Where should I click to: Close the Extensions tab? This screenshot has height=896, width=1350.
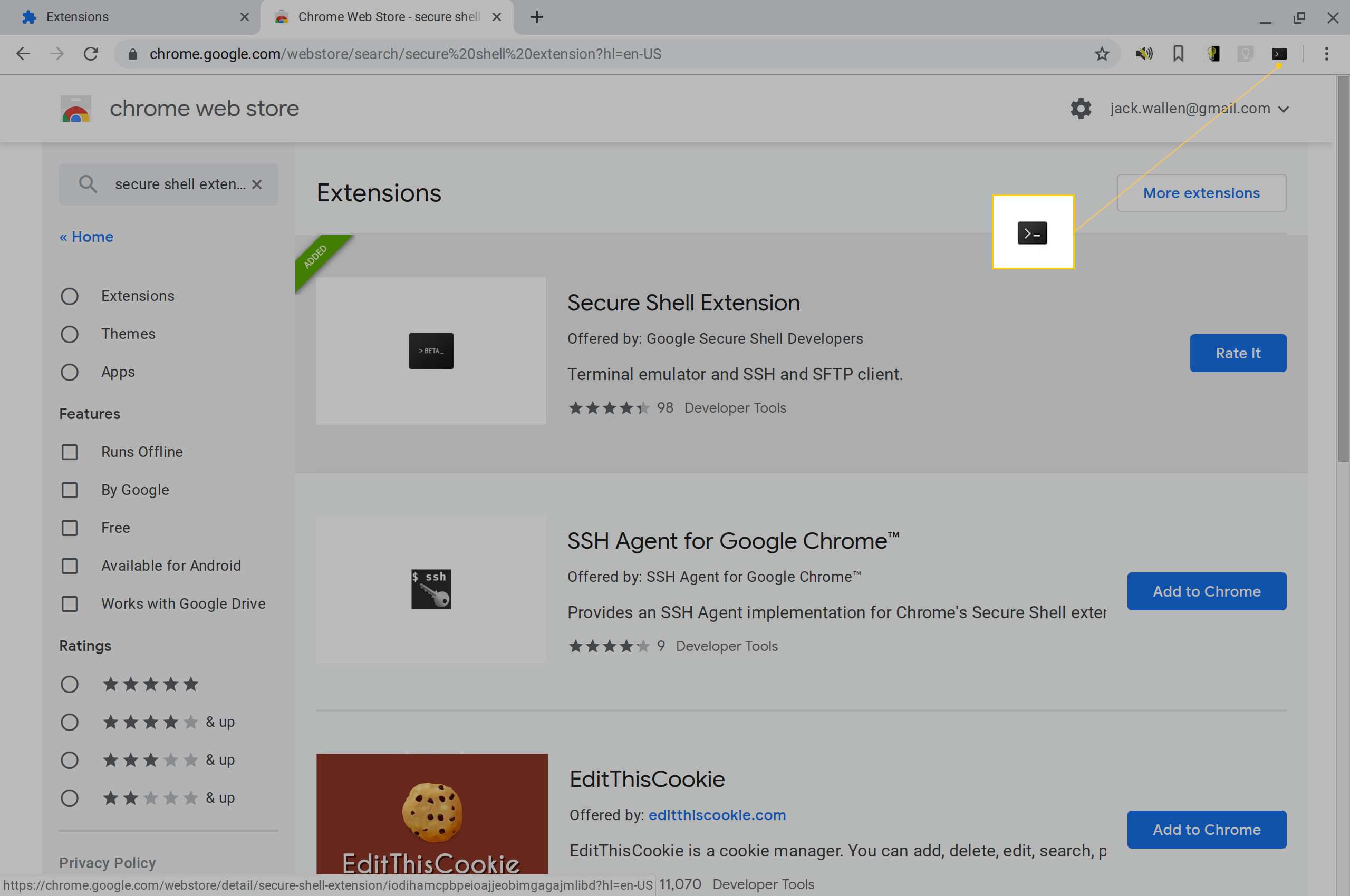click(x=245, y=17)
